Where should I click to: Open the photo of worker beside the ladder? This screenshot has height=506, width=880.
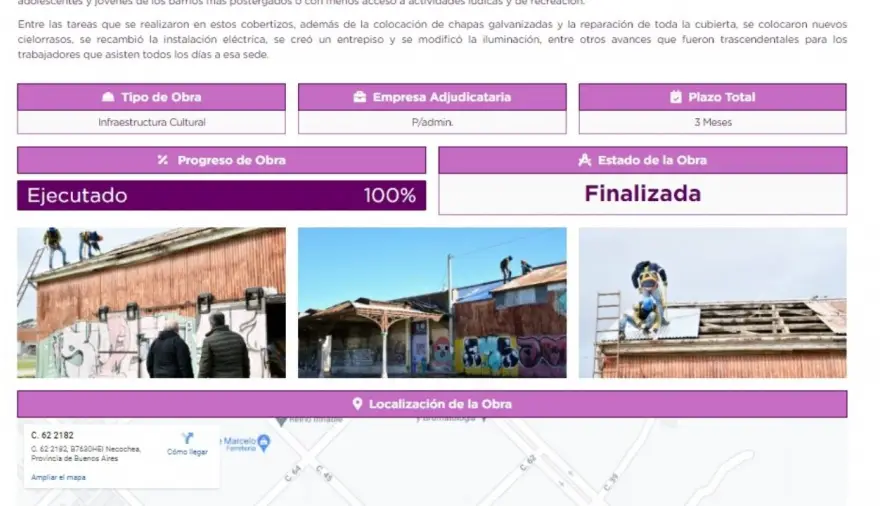(x=713, y=302)
